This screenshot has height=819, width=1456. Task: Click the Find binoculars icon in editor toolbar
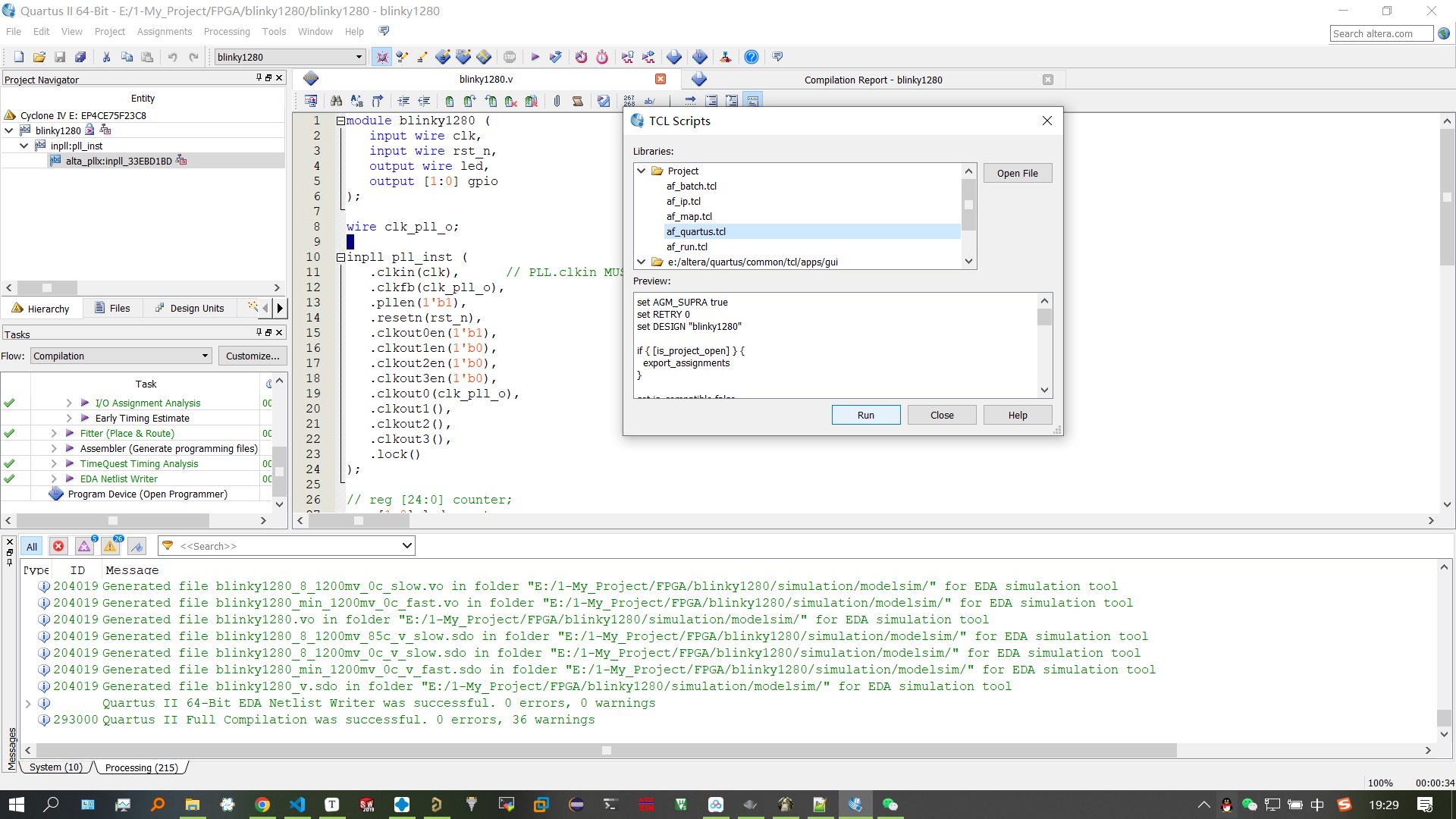tap(336, 101)
